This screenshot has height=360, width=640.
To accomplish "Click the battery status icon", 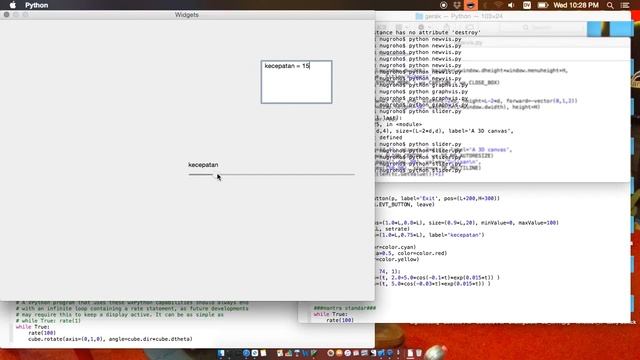I will (x=542, y=5).
